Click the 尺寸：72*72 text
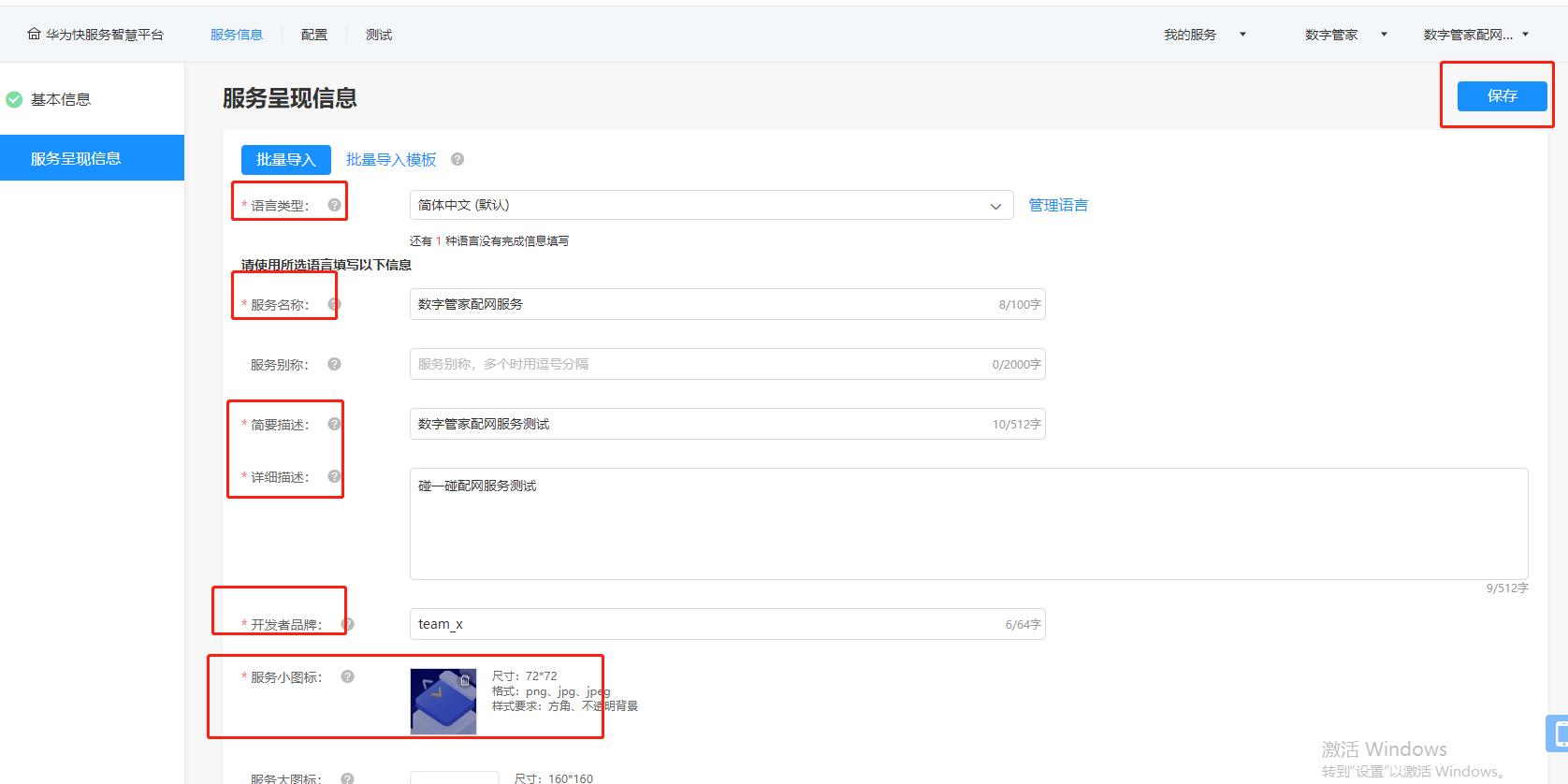Screen dimensions: 1568x784 click(524, 675)
